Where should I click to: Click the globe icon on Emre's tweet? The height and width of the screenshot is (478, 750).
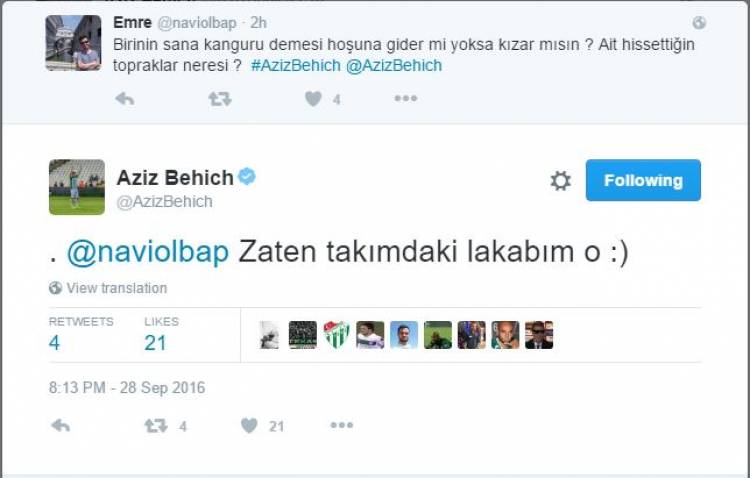point(699,22)
